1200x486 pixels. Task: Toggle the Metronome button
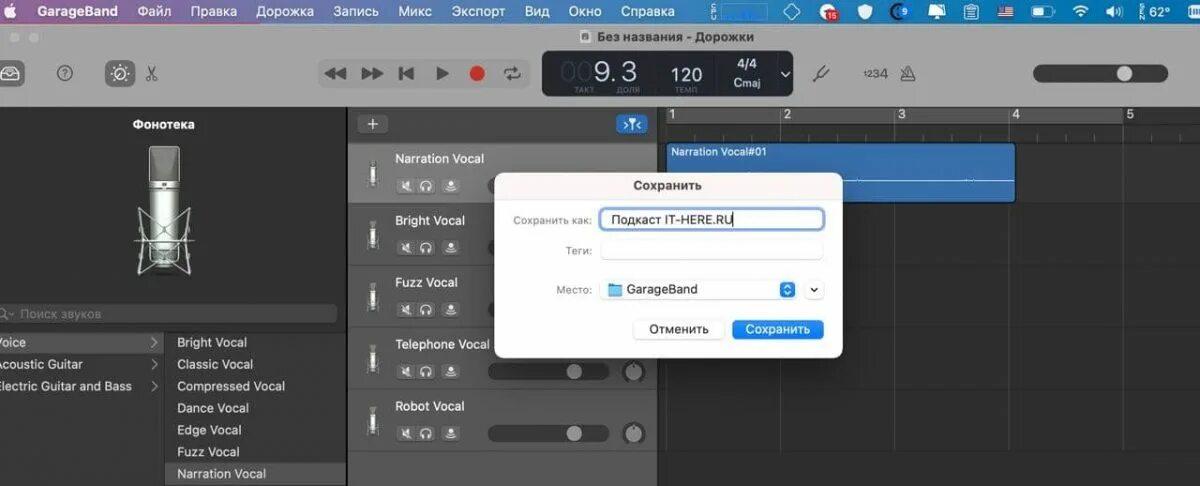point(908,74)
